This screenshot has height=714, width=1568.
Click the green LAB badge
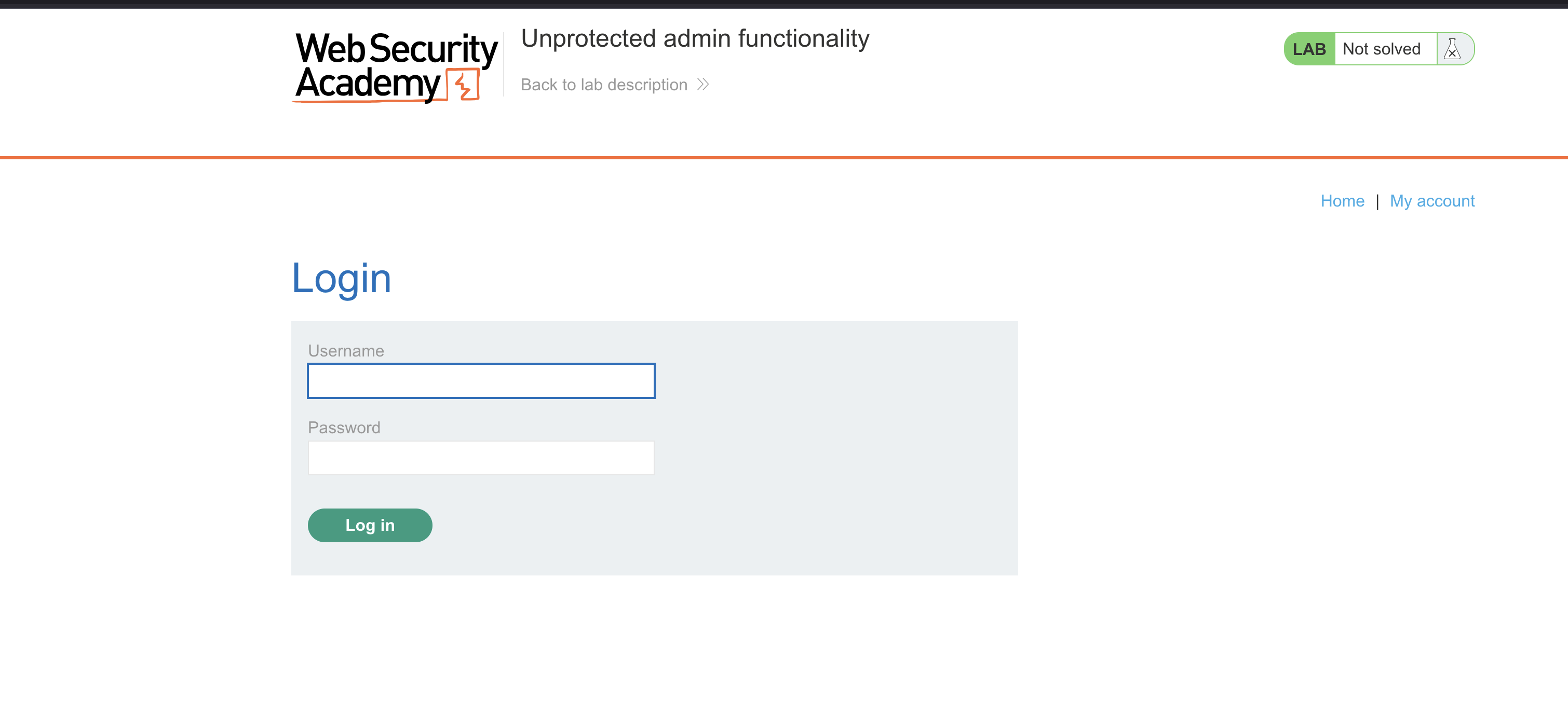click(1309, 49)
